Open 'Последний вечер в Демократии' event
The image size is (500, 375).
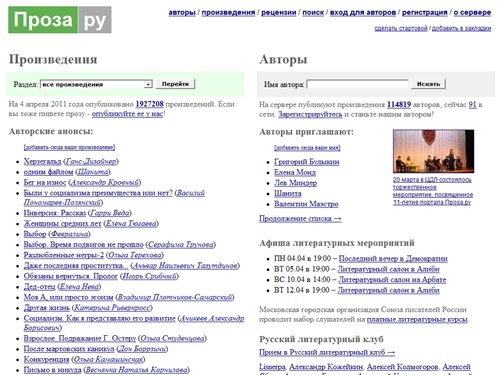click(393, 259)
